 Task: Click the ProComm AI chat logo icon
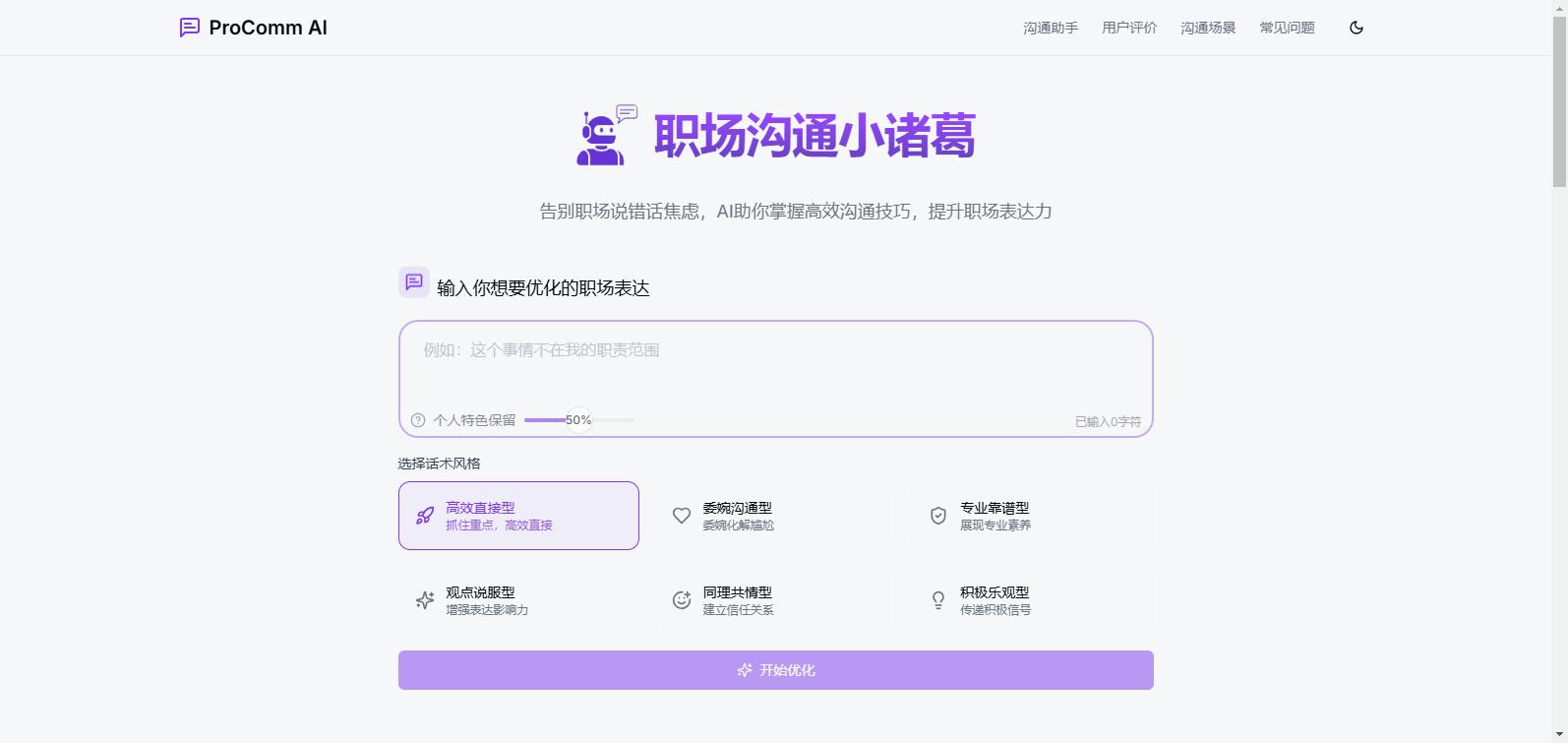[x=189, y=28]
